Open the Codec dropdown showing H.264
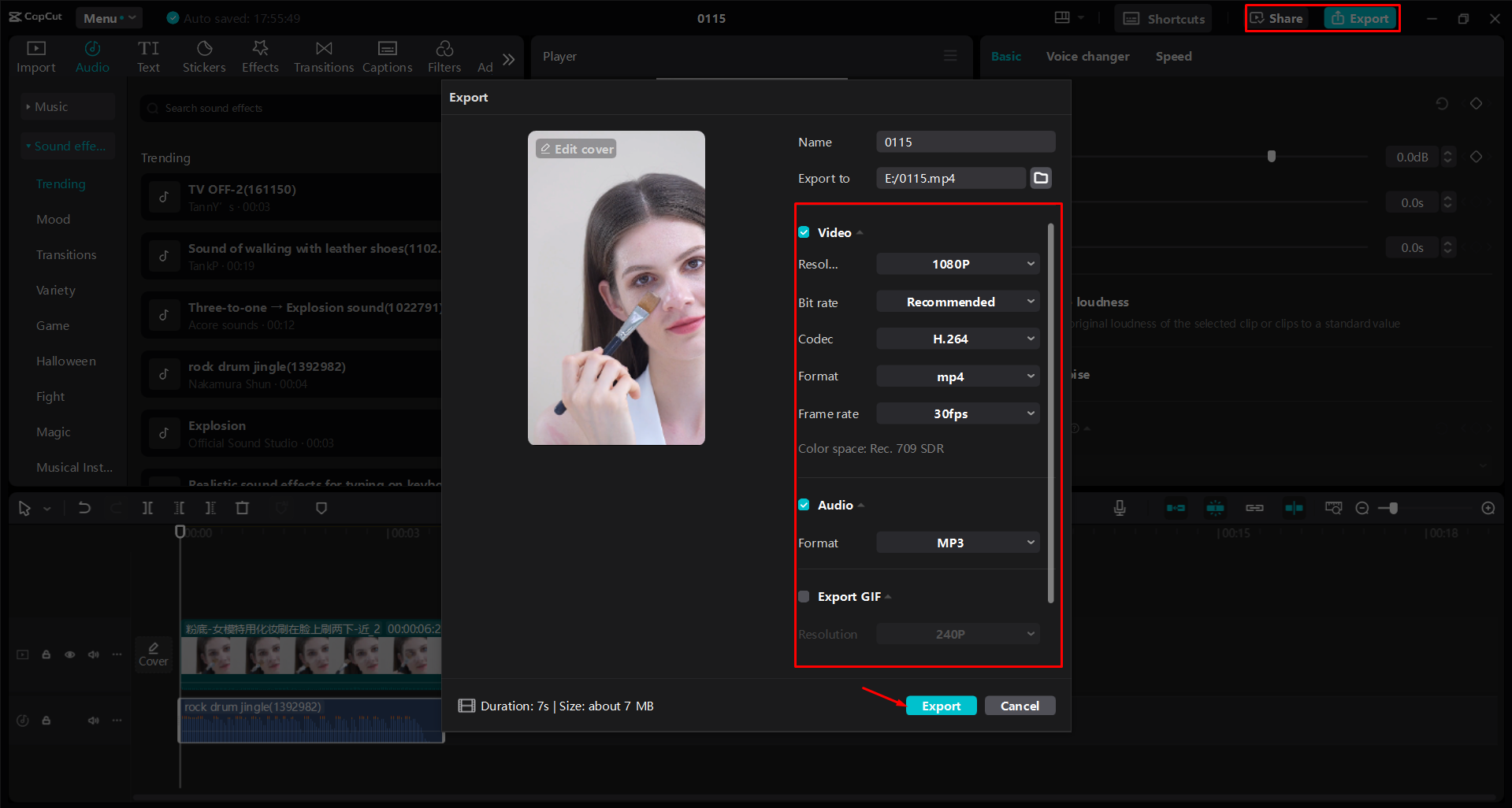 pos(957,338)
